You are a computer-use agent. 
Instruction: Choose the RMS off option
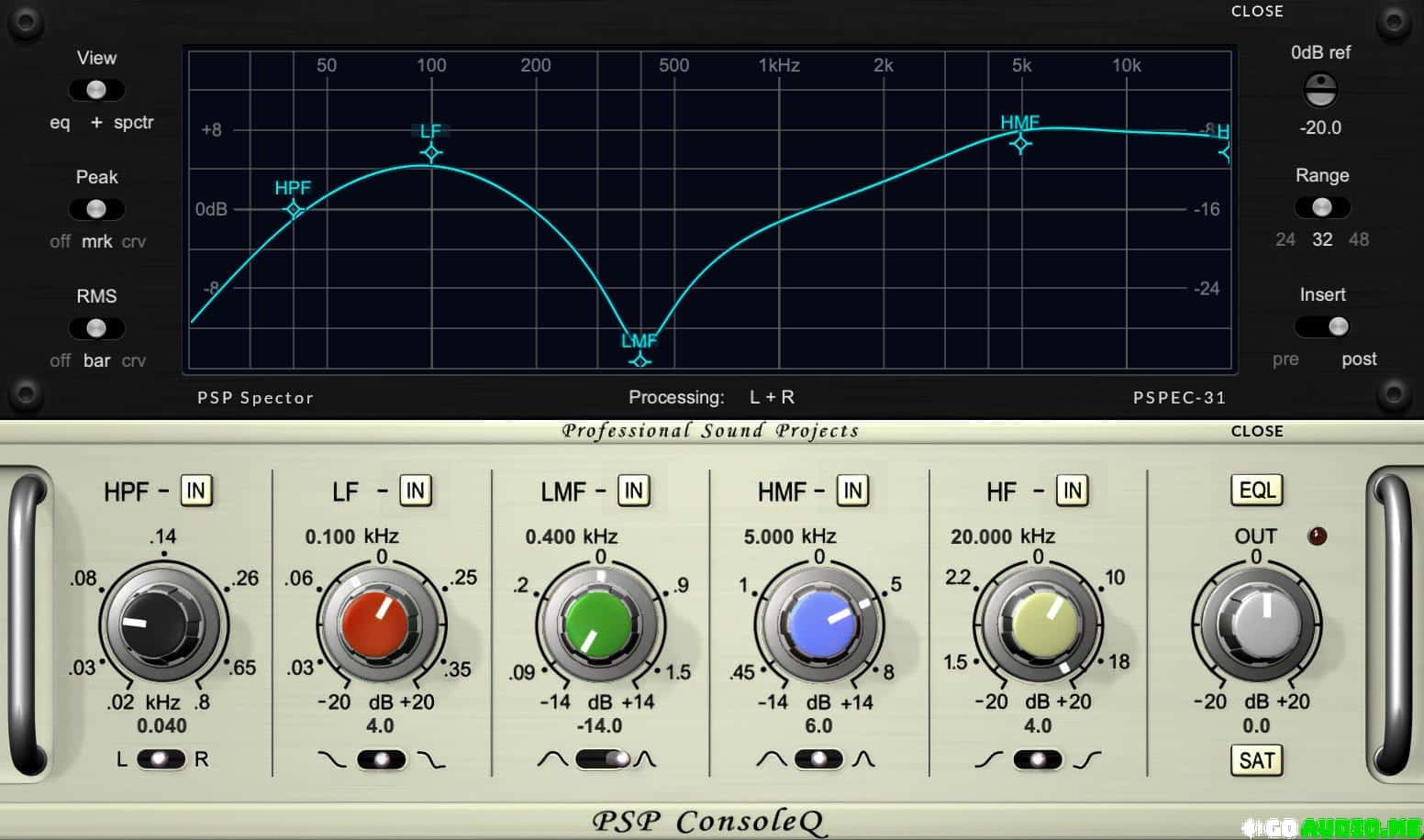pos(60,361)
